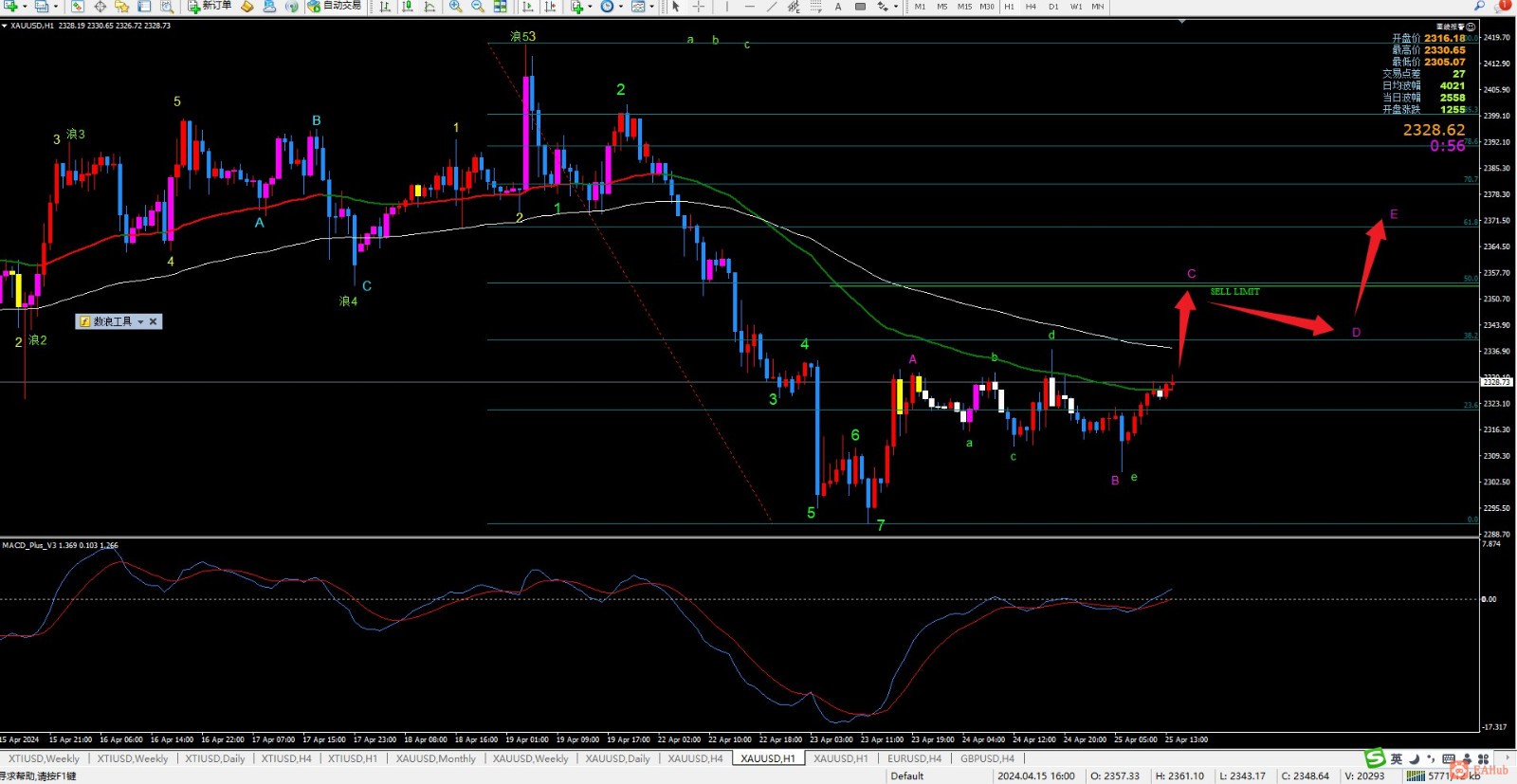
Task: Launch MetaEditor with the yellow diamond icon
Action: point(247,7)
